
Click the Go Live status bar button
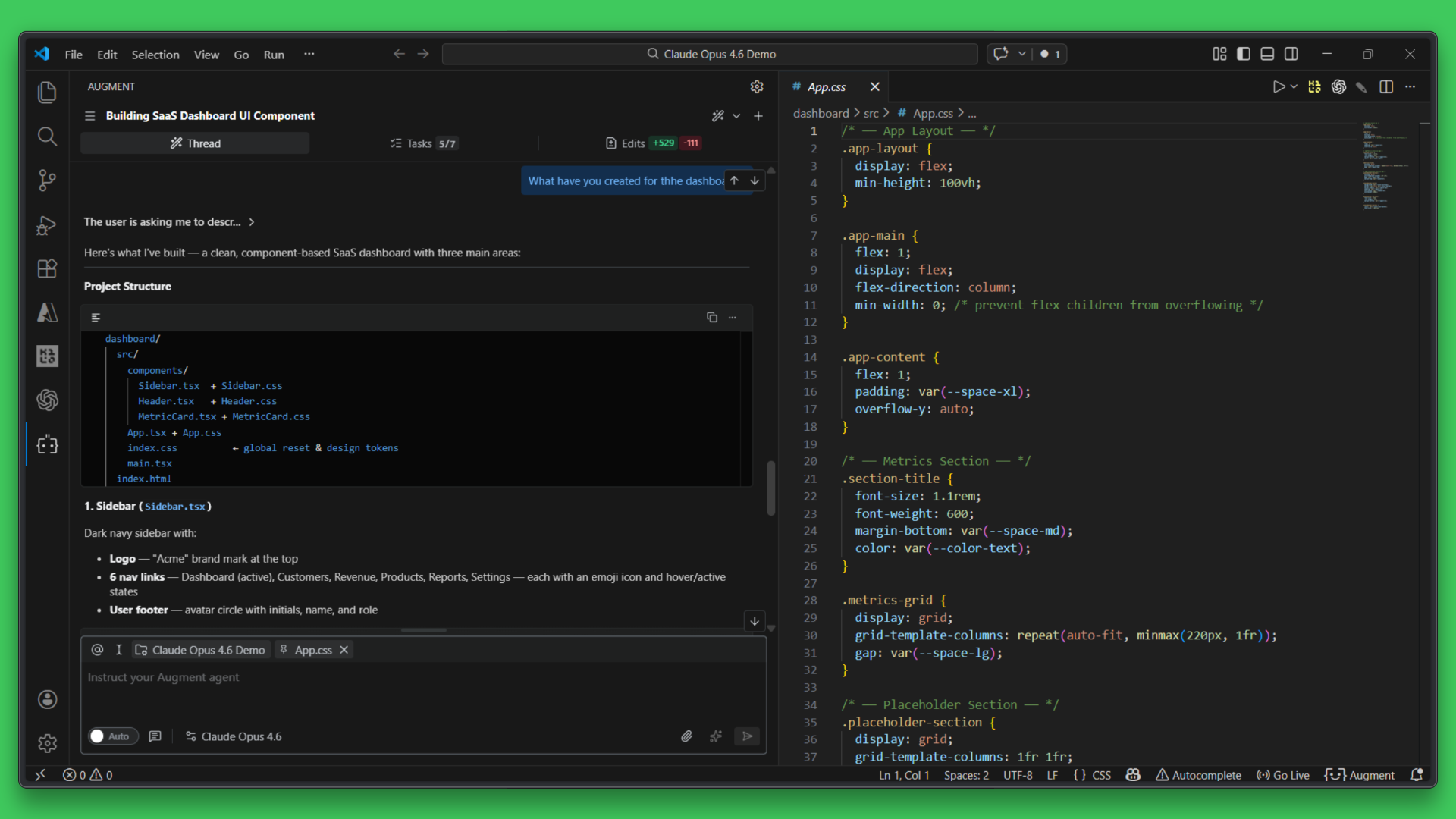pos(1283,775)
